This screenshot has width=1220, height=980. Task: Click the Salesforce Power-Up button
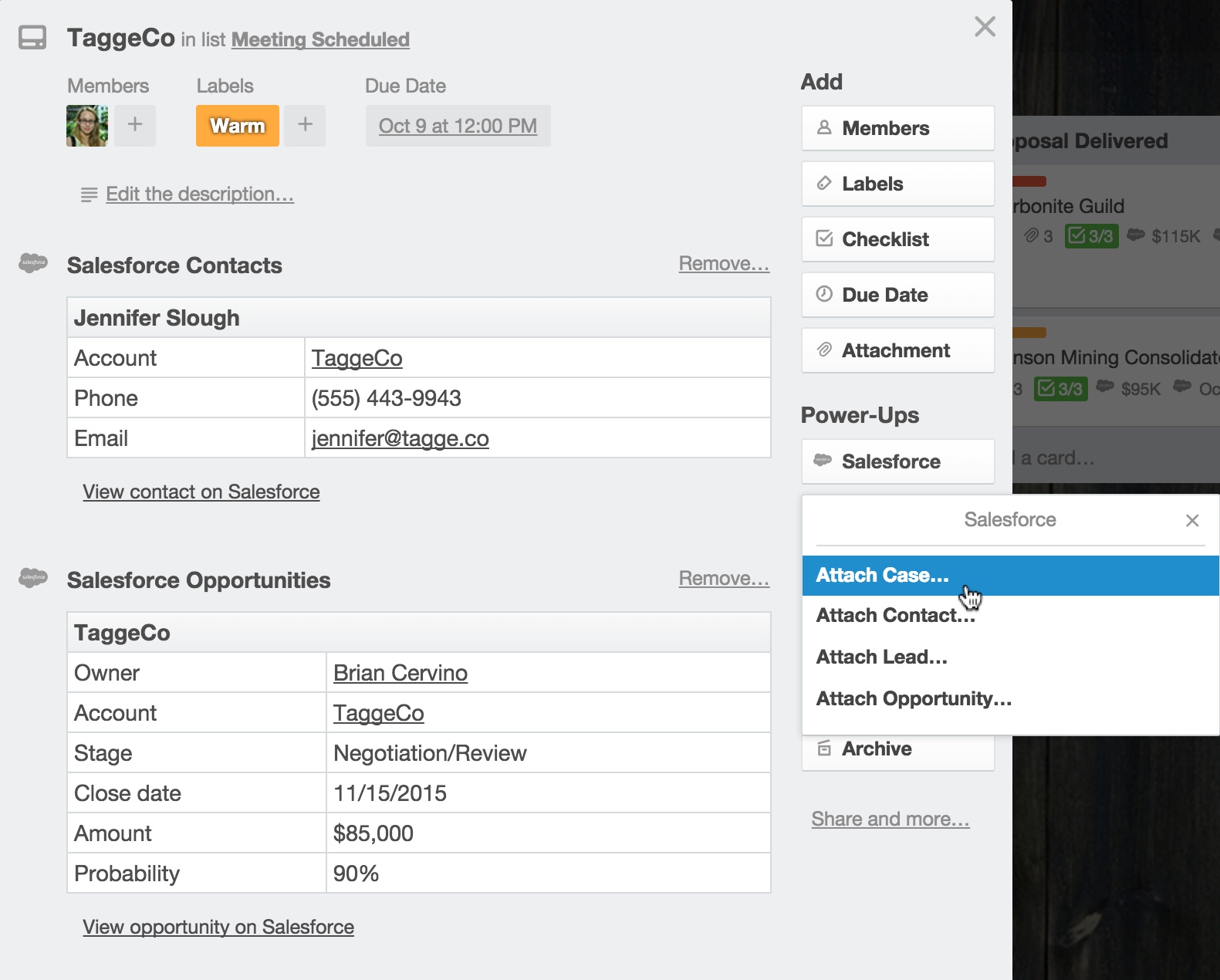click(x=897, y=461)
